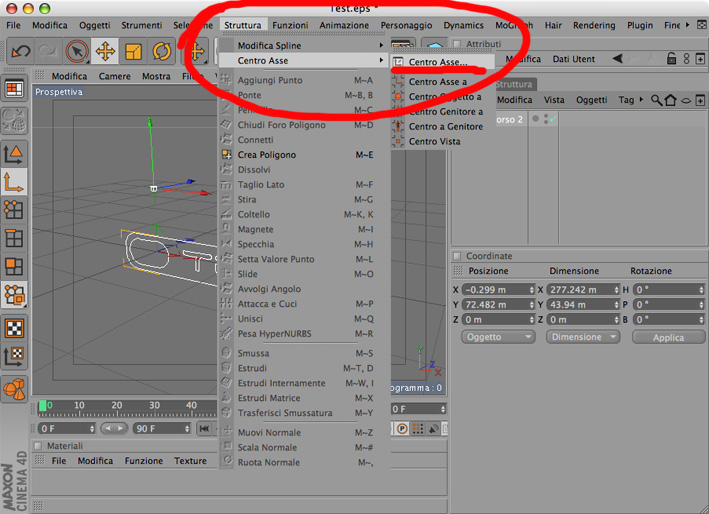Click the X position field
Image resolution: width=709 pixels, height=514 pixels.
(499, 290)
